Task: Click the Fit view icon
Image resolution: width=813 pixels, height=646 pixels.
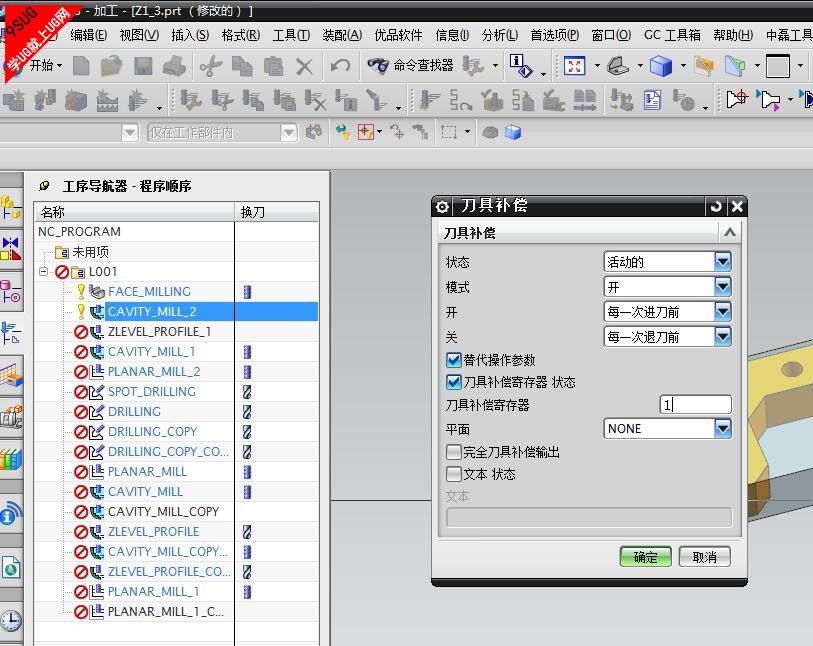Action: (x=574, y=66)
